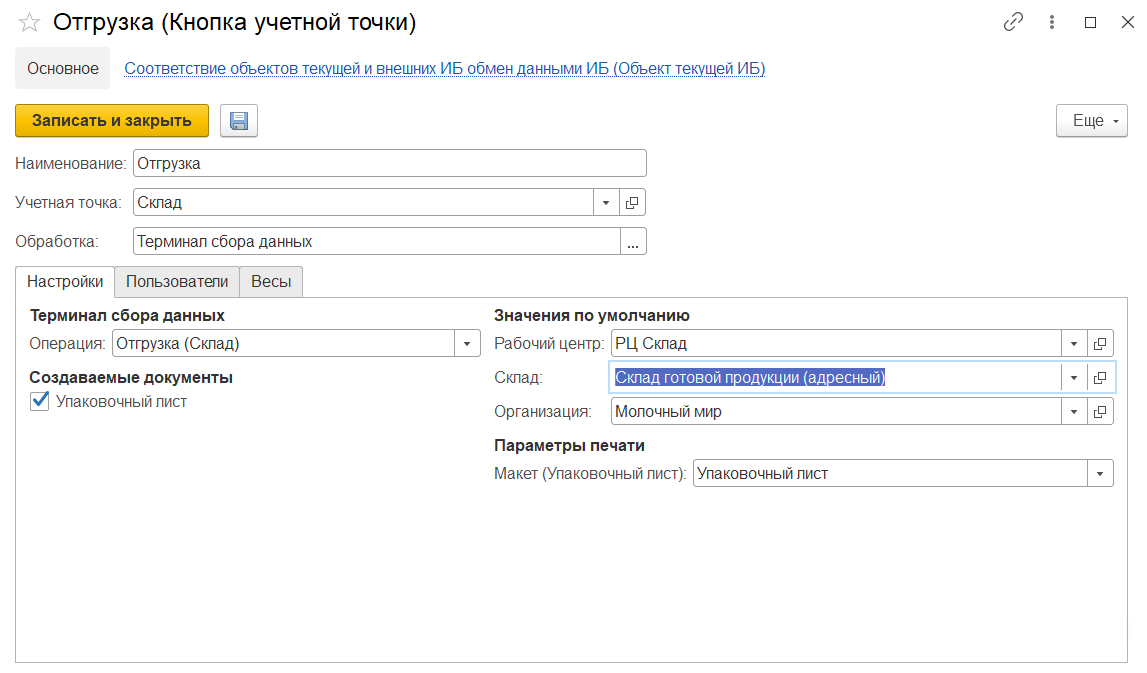The height and width of the screenshot is (673, 1147).
Task: Expand the Учетная точка dropdown
Action: point(606,202)
